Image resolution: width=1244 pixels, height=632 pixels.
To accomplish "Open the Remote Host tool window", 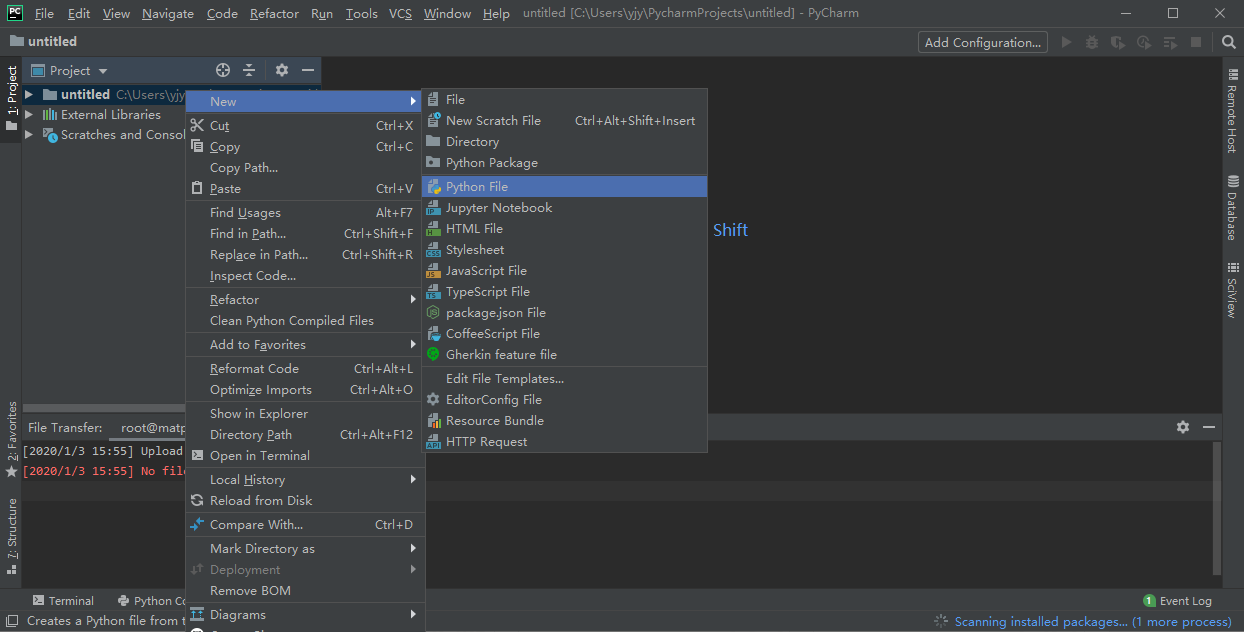I will (1233, 100).
